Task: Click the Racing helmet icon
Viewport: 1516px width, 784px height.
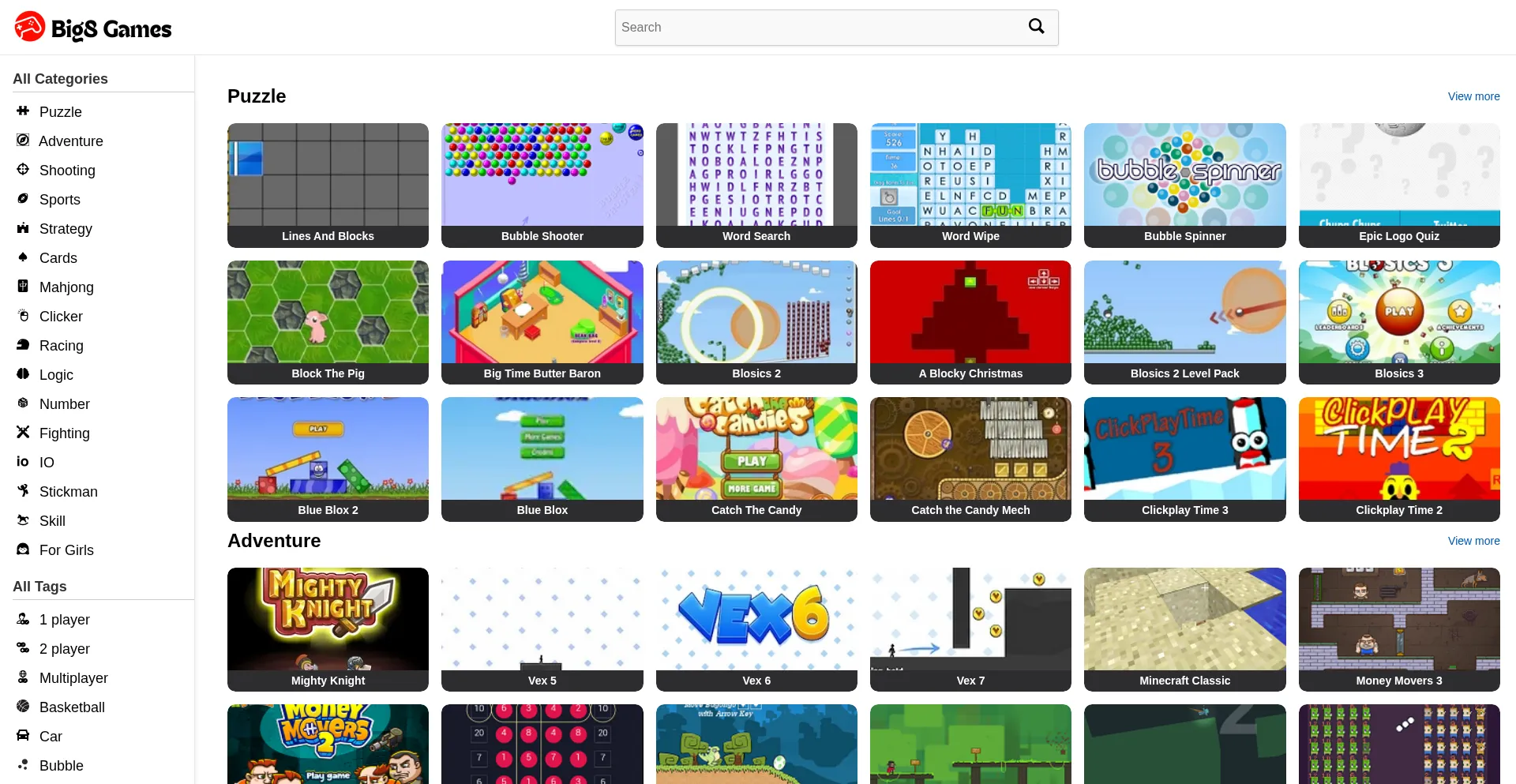Action: pos(23,345)
